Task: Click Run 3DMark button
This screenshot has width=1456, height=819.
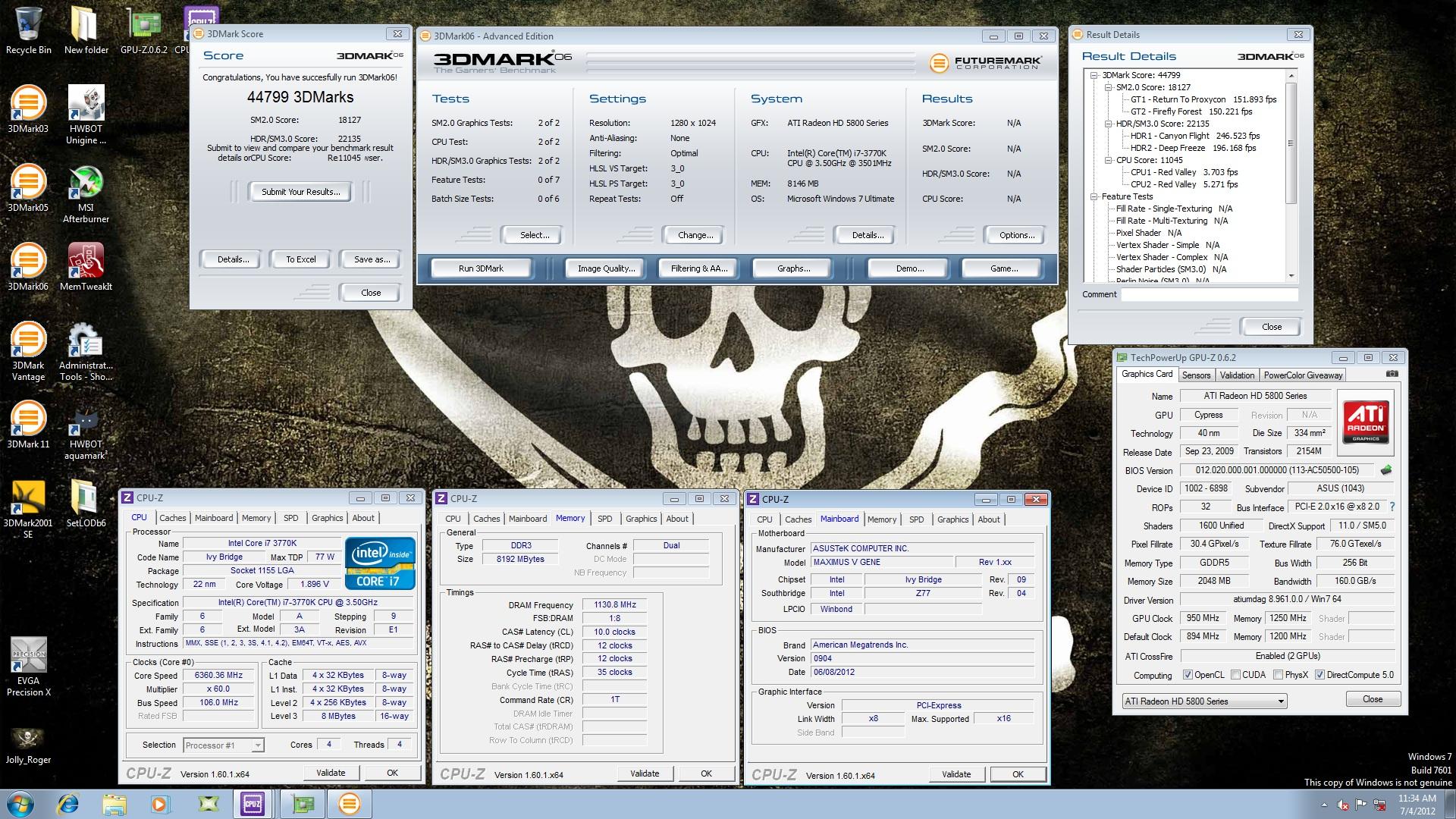Action: pyautogui.click(x=481, y=268)
